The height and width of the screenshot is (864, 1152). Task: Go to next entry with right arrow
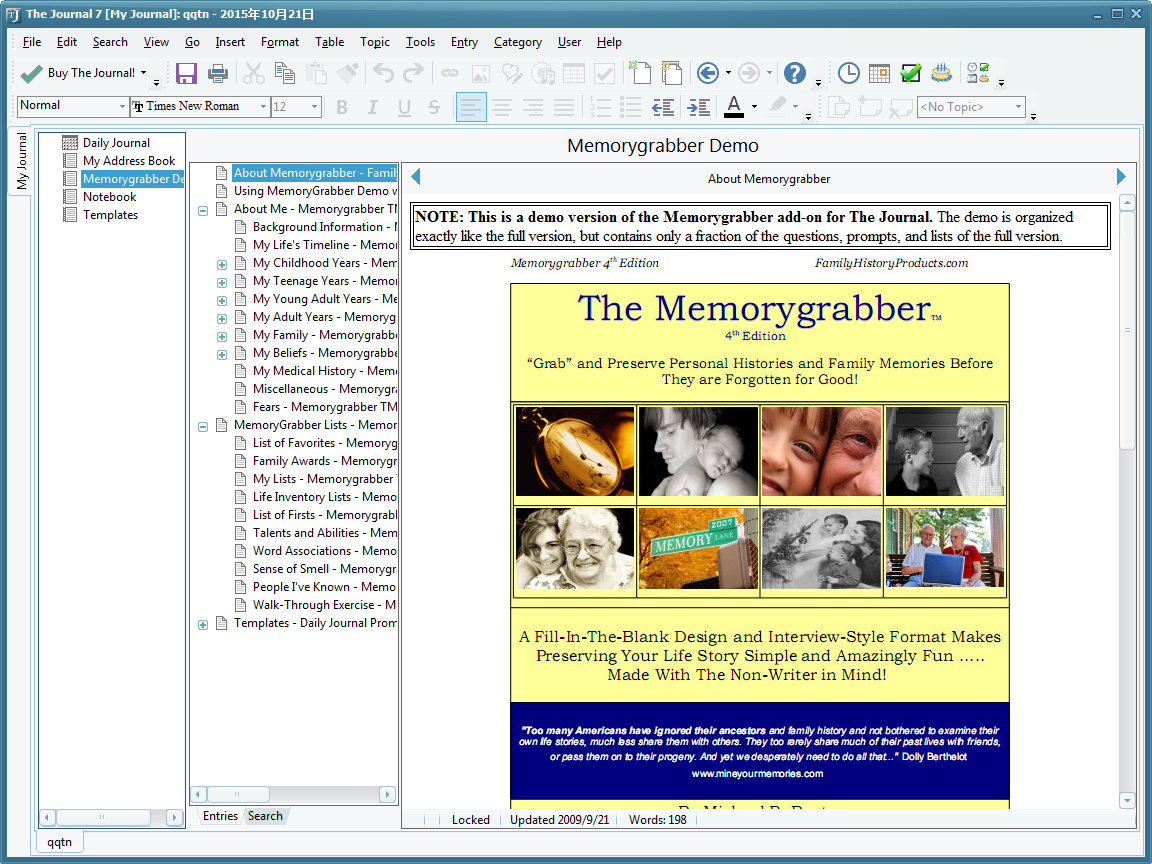pyautogui.click(x=1120, y=176)
